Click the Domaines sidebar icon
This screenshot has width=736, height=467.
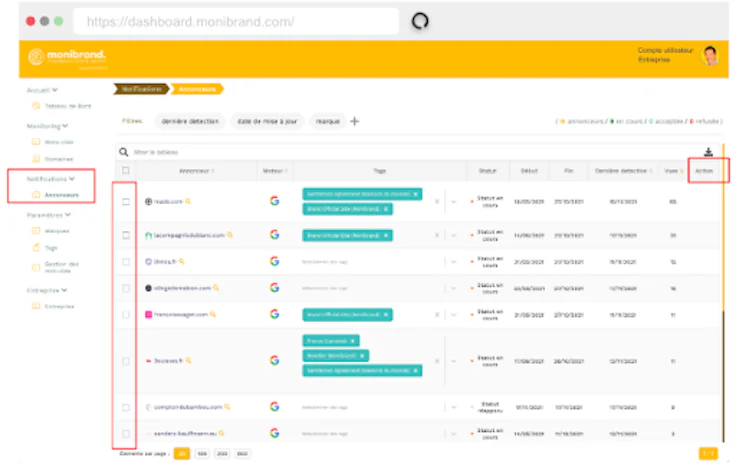(x=36, y=159)
